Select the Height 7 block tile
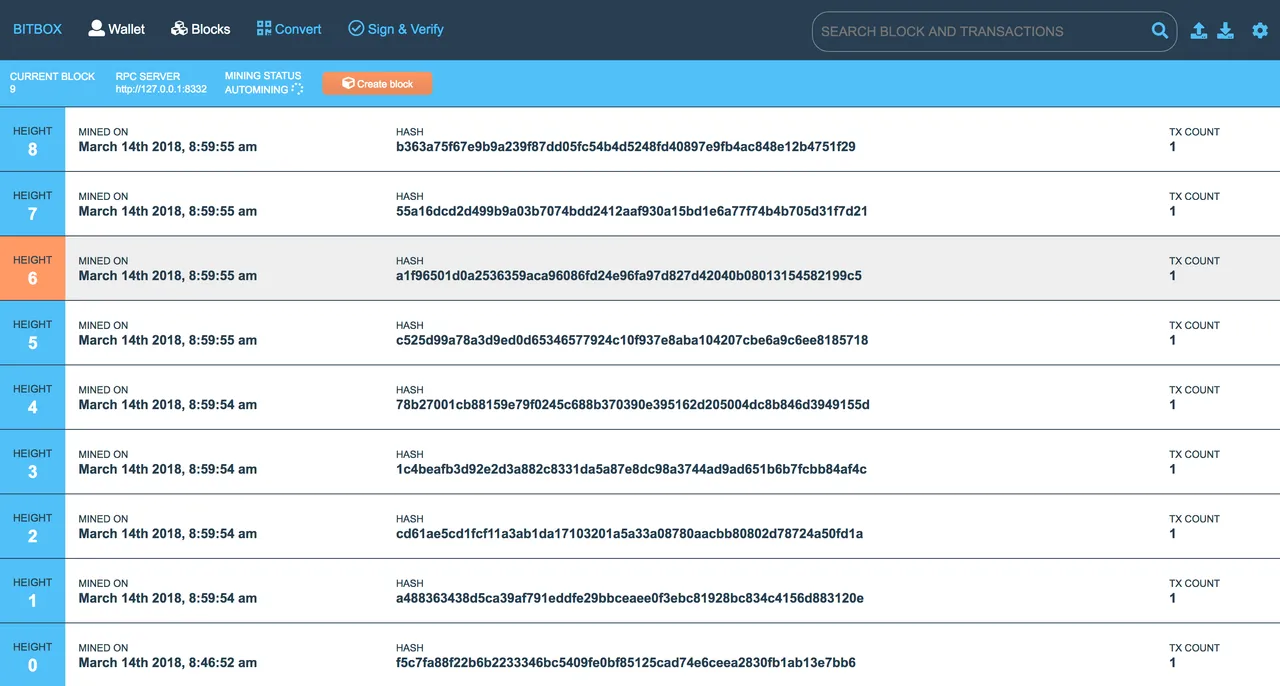 pyautogui.click(x=32, y=204)
